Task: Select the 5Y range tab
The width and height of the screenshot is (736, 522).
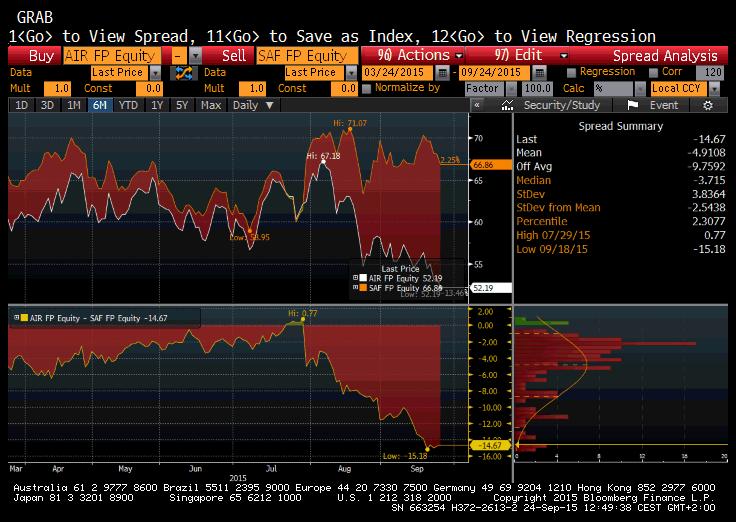Action: pos(182,105)
